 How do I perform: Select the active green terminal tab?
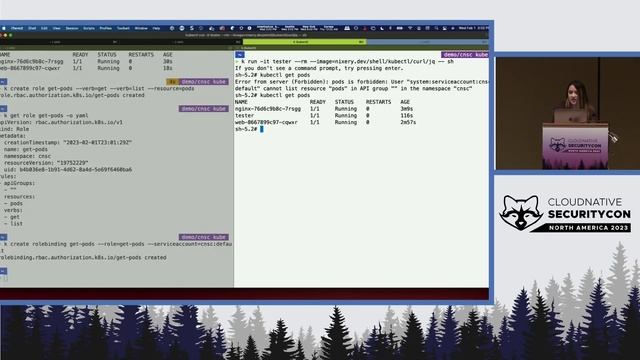click(304, 42)
